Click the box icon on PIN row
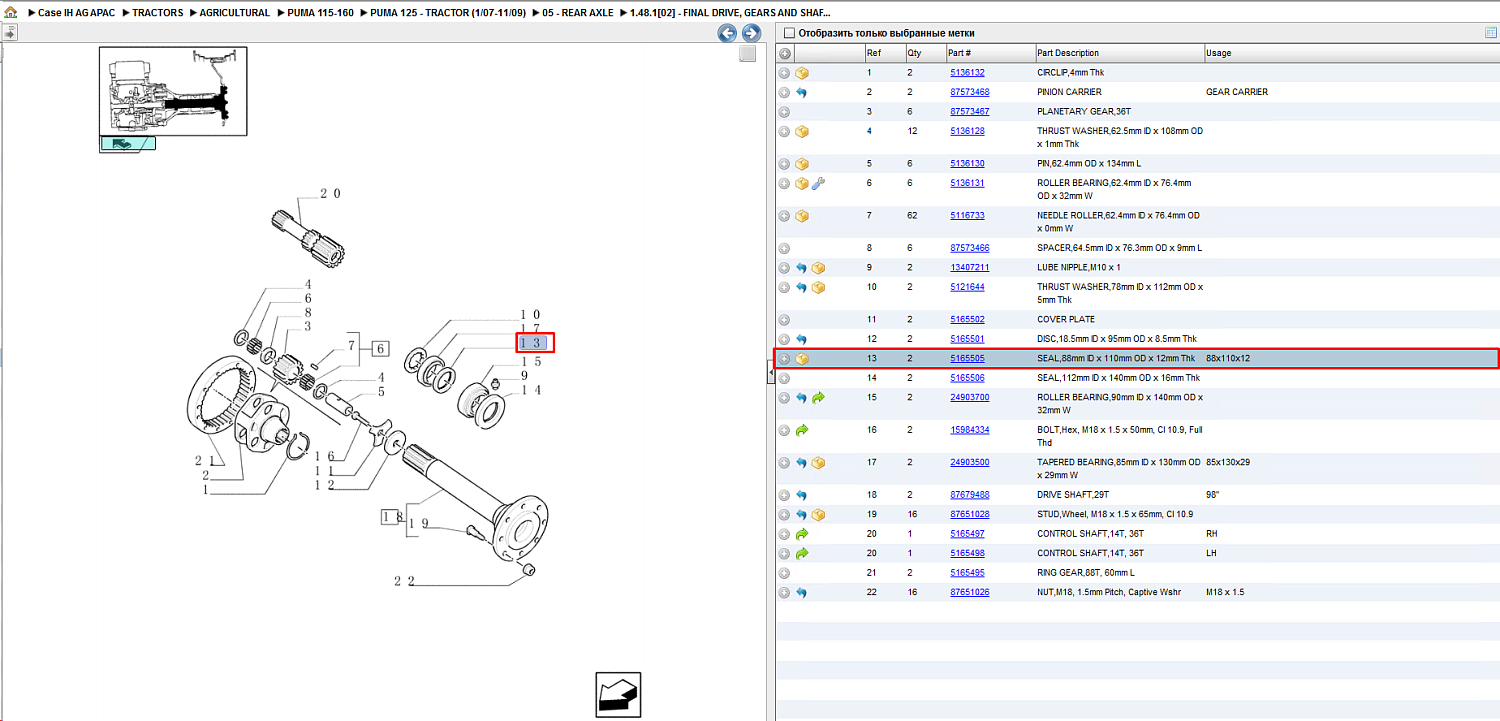 pyautogui.click(x=802, y=164)
